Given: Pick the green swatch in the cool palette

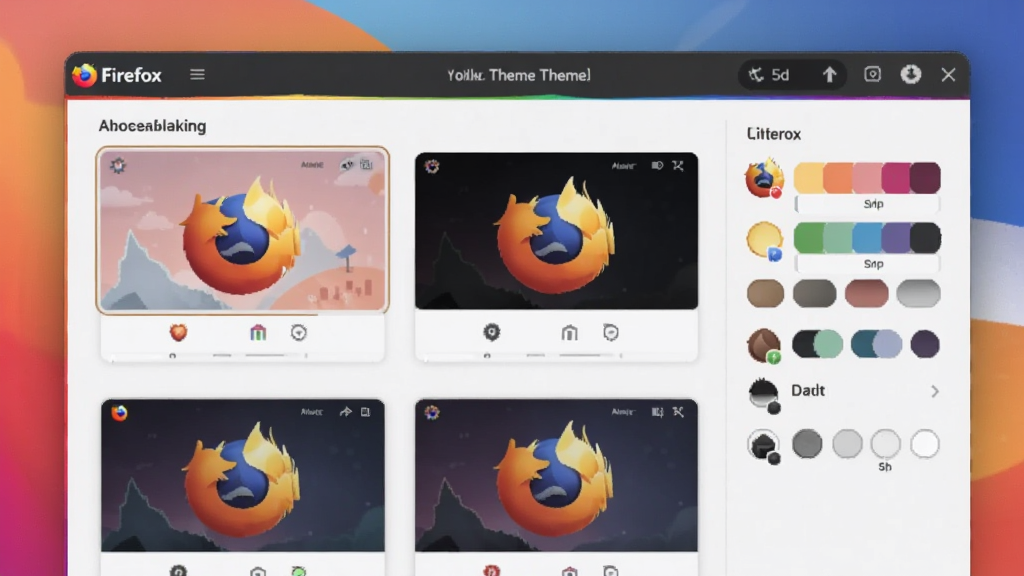Looking at the screenshot, I should [808, 238].
